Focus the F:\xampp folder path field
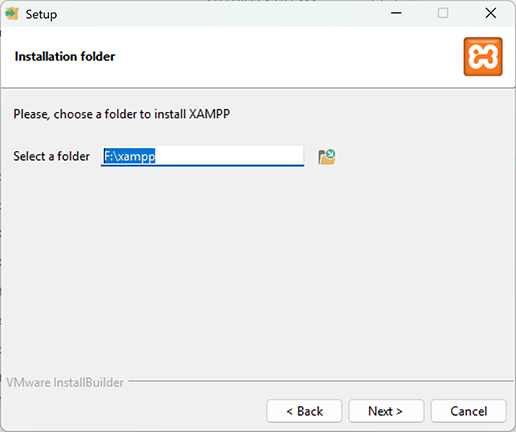Image resolution: width=516 pixels, height=432 pixels. [x=202, y=156]
